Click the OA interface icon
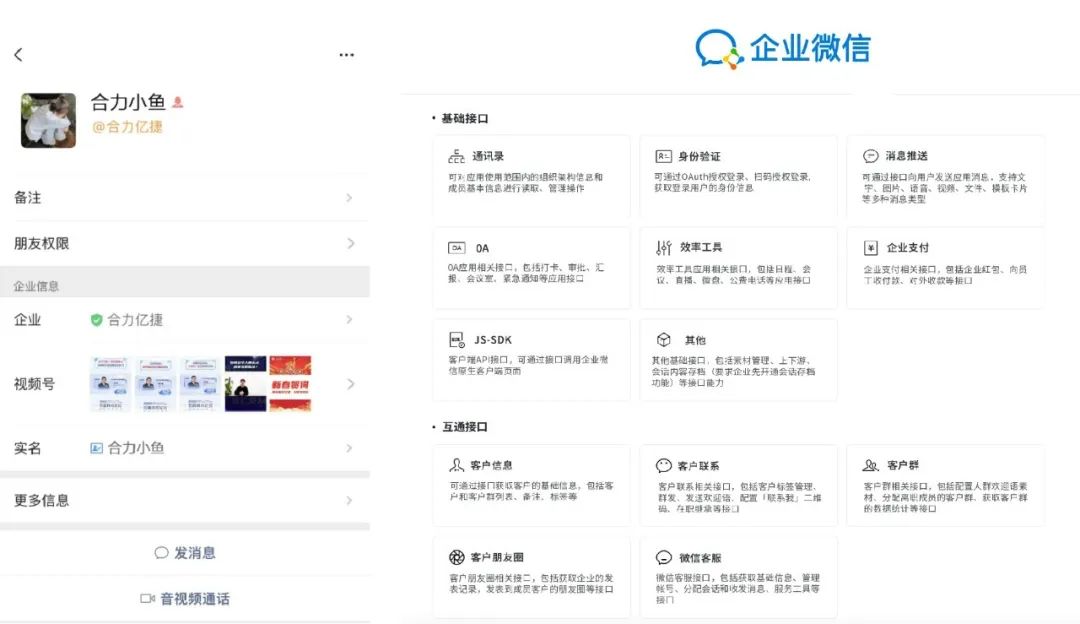 click(x=457, y=248)
